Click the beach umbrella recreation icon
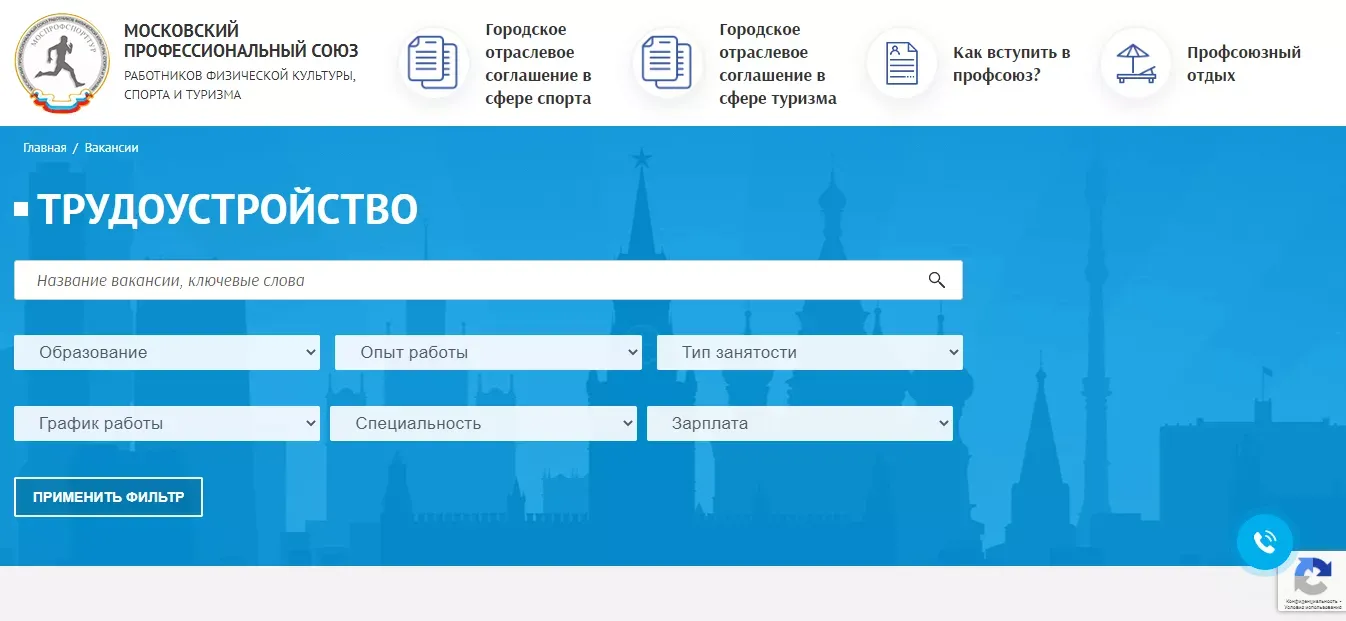1346x621 pixels. (x=1135, y=63)
